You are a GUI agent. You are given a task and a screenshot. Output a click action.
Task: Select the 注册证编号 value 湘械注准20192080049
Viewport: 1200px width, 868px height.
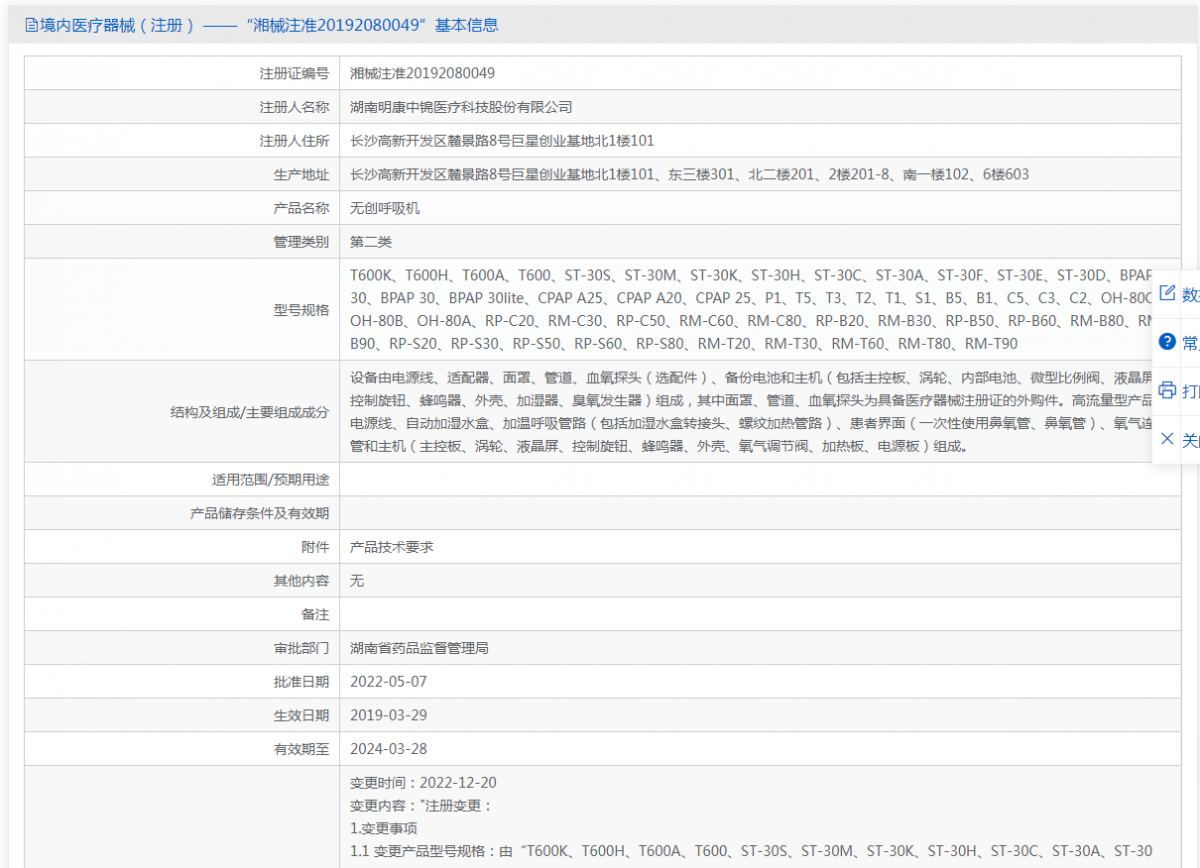[x=422, y=73]
